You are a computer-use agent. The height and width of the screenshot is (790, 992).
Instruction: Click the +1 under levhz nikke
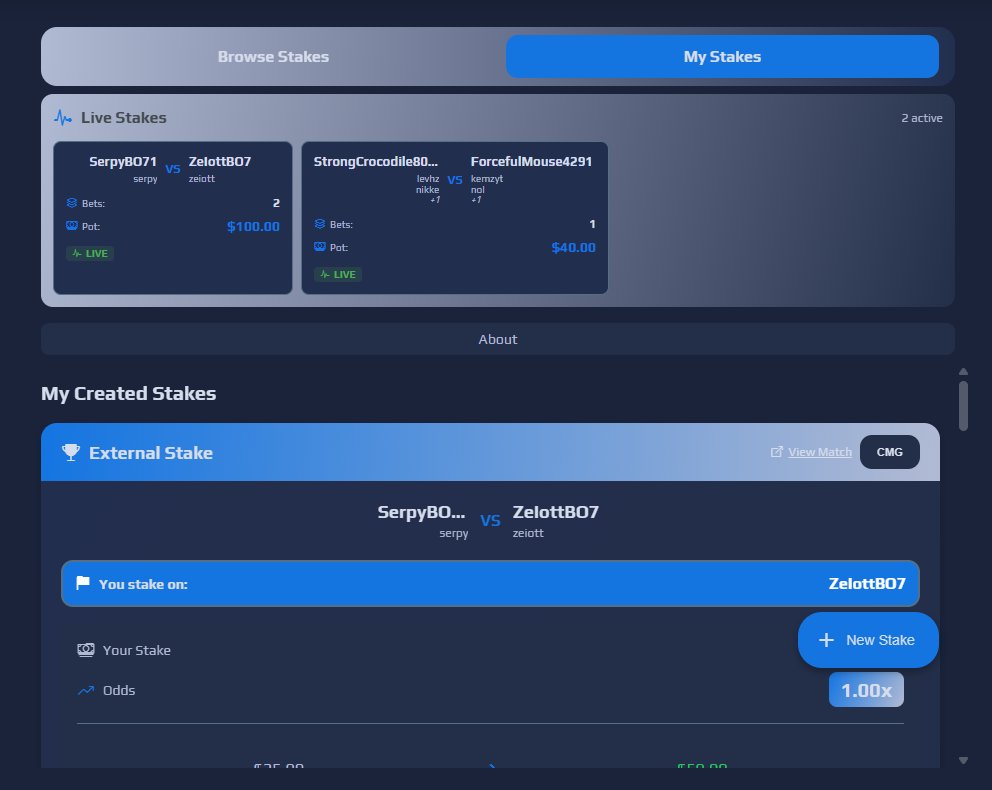435,200
